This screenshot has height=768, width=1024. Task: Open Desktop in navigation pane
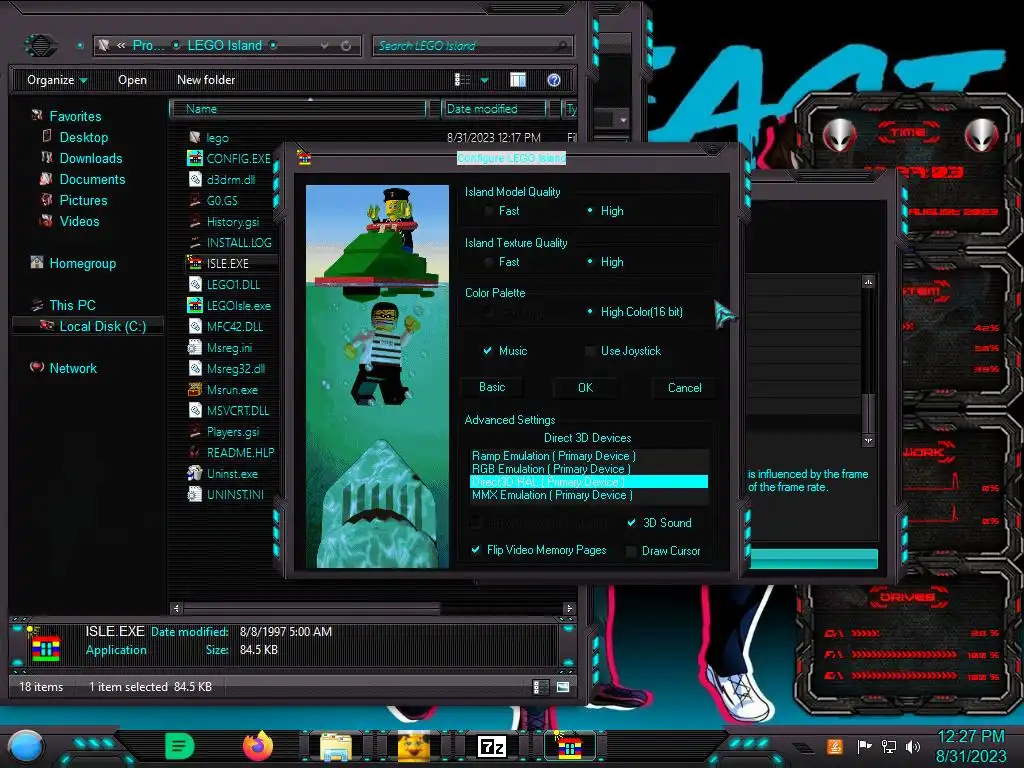tap(84, 137)
